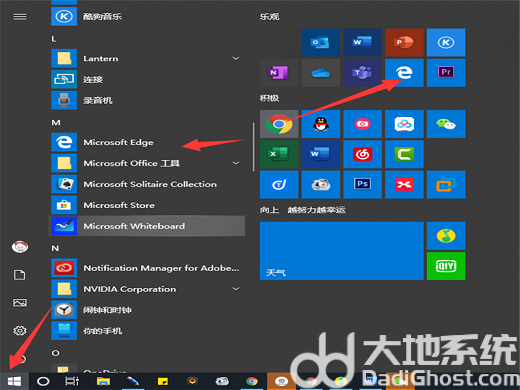Expand the Lantern folder chevron
The image size is (520, 390).
coord(236,58)
